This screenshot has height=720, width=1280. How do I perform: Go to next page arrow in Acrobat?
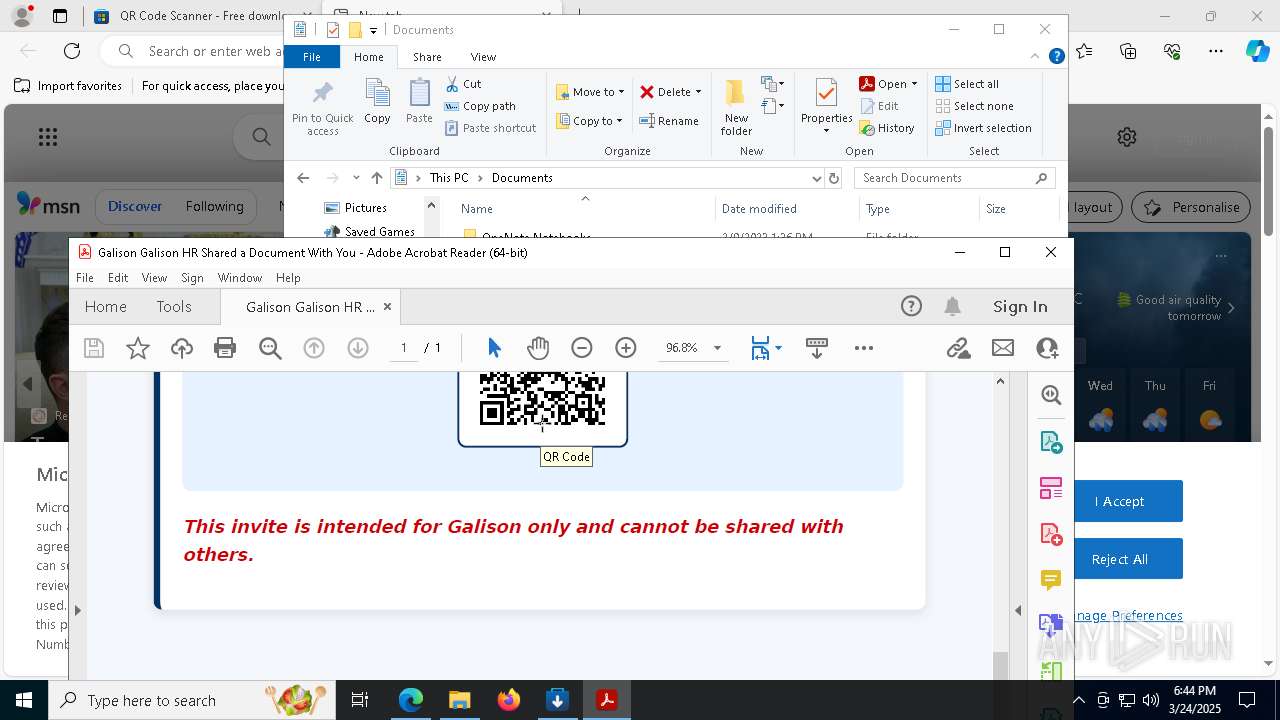pos(358,348)
